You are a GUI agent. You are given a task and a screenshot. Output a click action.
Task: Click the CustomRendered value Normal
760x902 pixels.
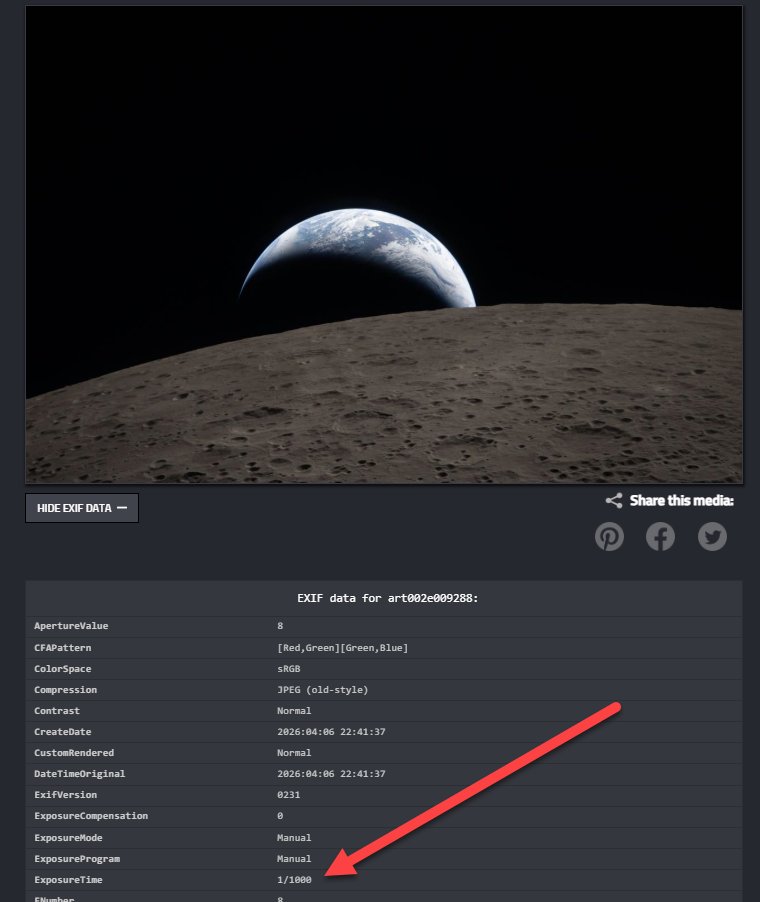point(294,753)
